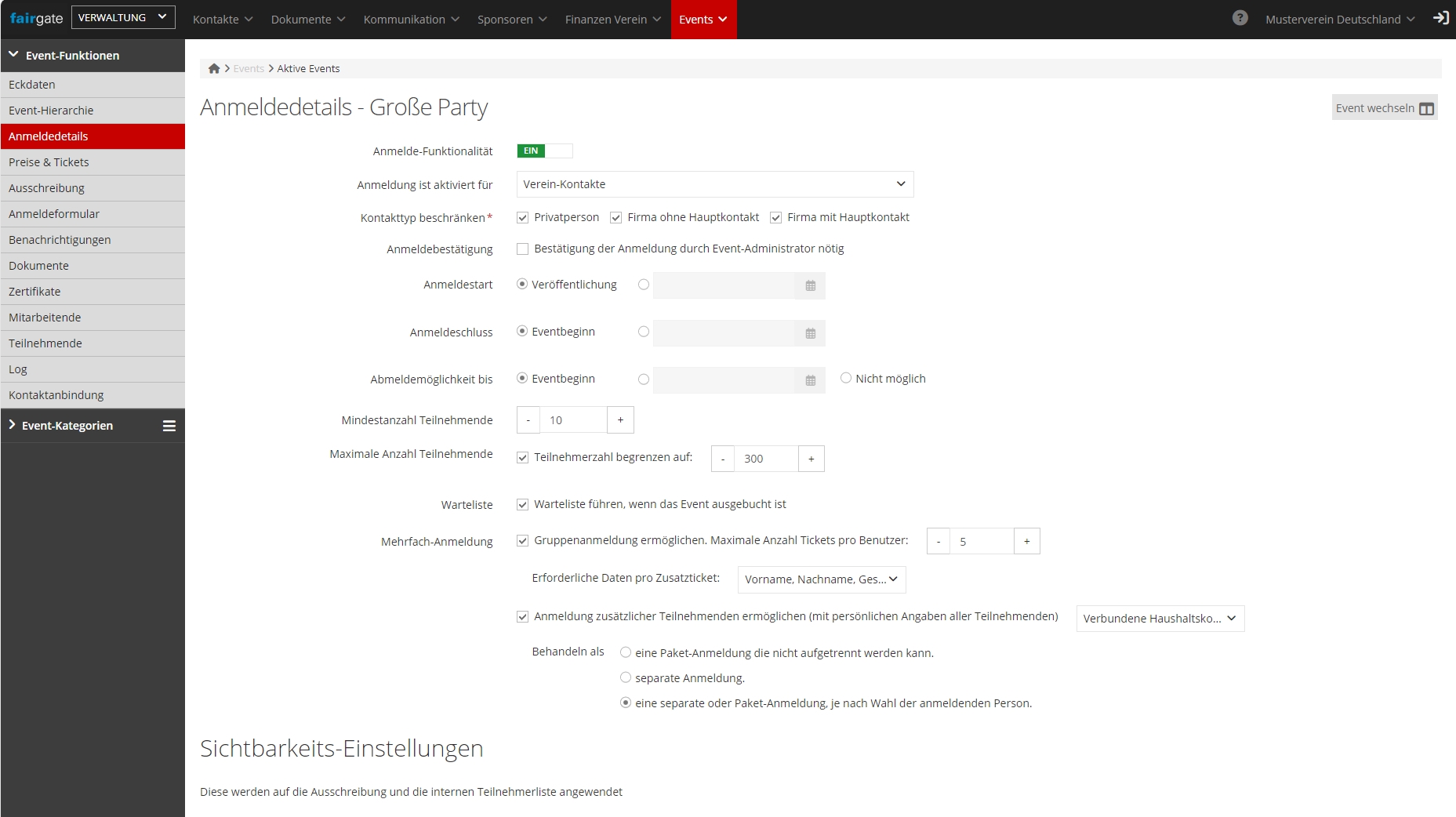This screenshot has height=817, width=1456.
Task: Open Verbundene Haushaltsko... dropdown
Action: point(1160,619)
